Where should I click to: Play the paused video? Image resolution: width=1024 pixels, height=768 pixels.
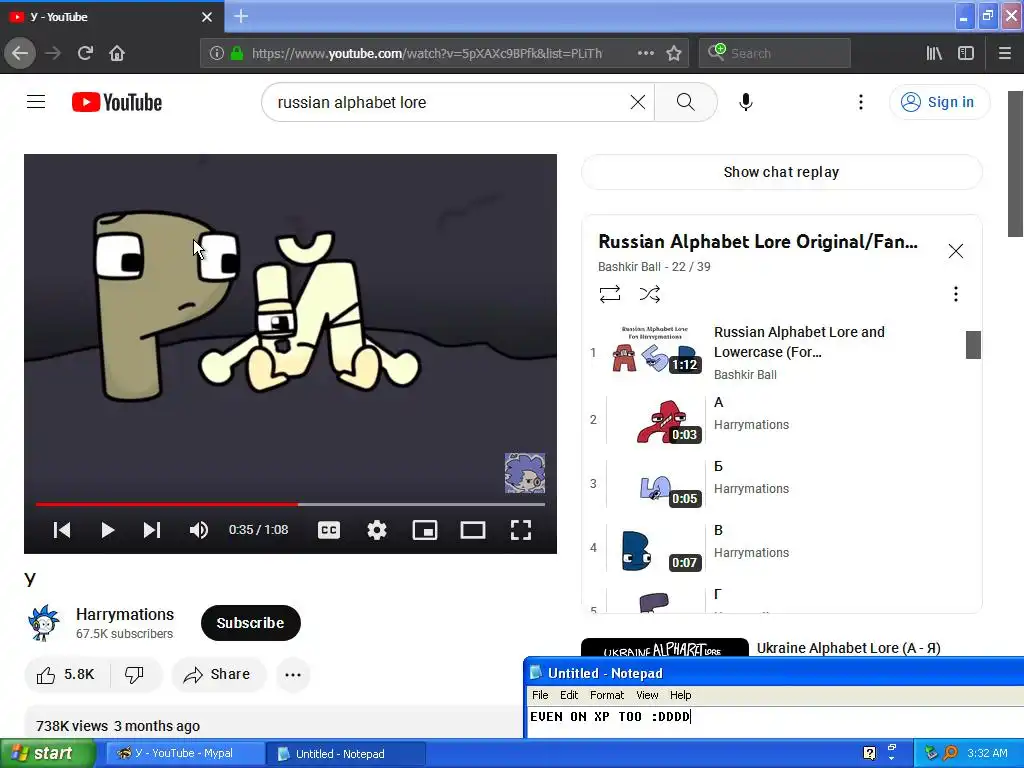coord(108,530)
